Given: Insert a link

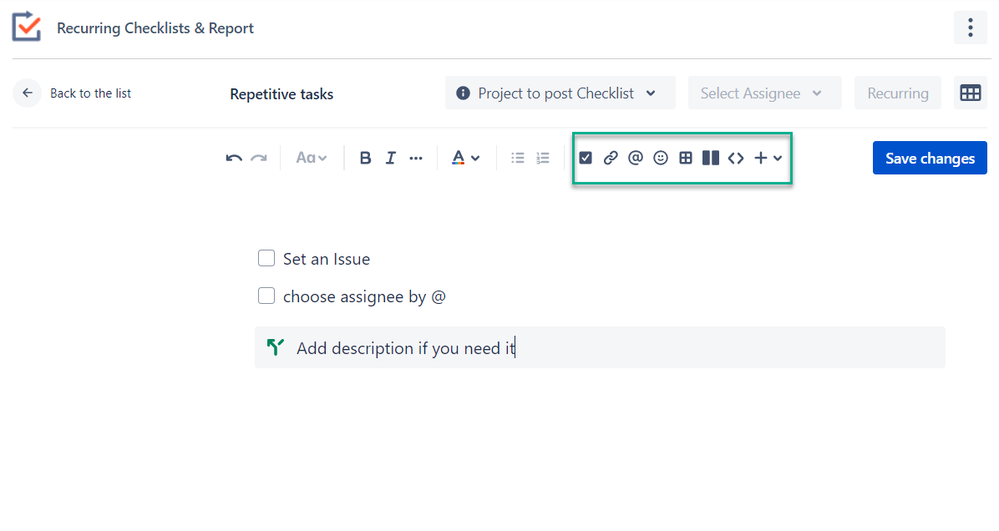Looking at the screenshot, I should [x=610, y=158].
